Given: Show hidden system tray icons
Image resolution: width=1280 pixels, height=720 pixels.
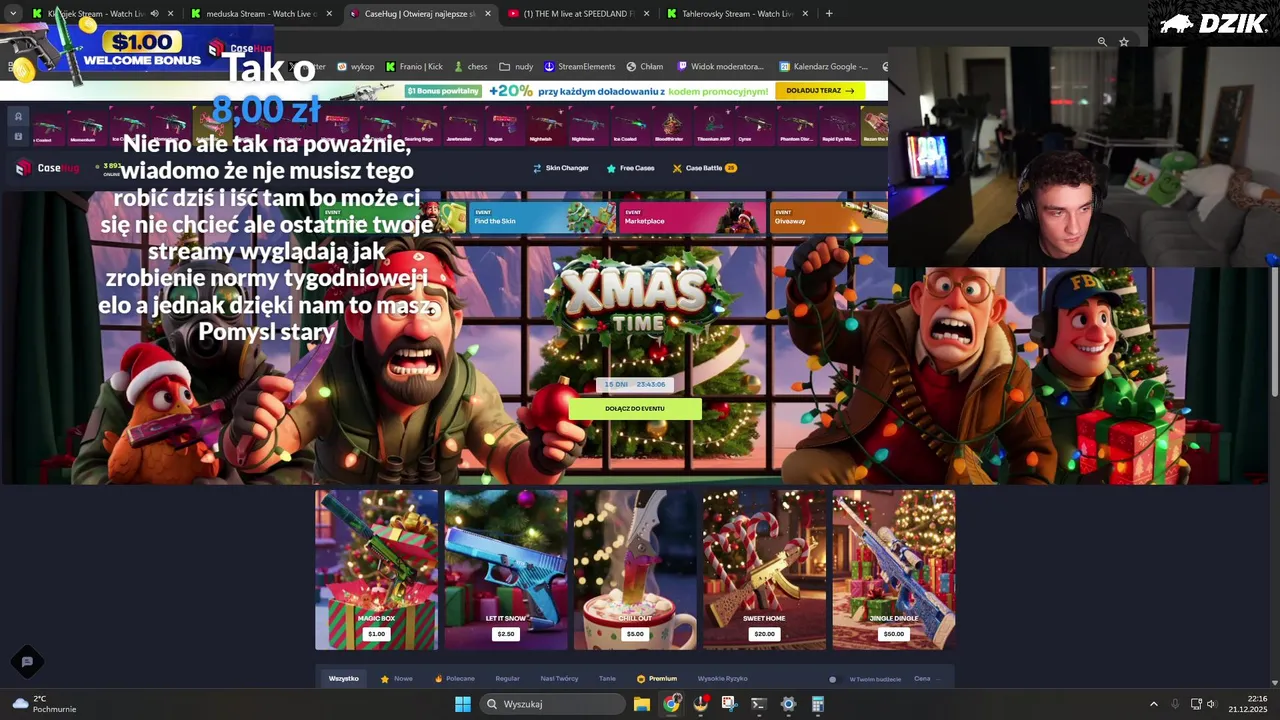Looking at the screenshot, I should pos(1153,704).
